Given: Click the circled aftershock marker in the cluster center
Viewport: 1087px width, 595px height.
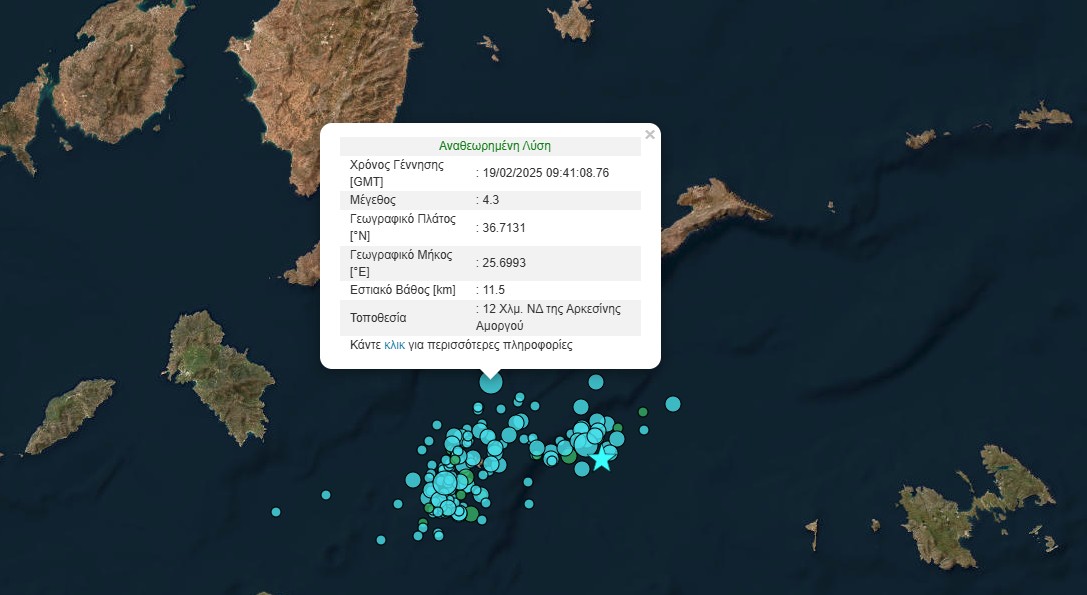Looking at the screenshot, I should pos(446,484).
